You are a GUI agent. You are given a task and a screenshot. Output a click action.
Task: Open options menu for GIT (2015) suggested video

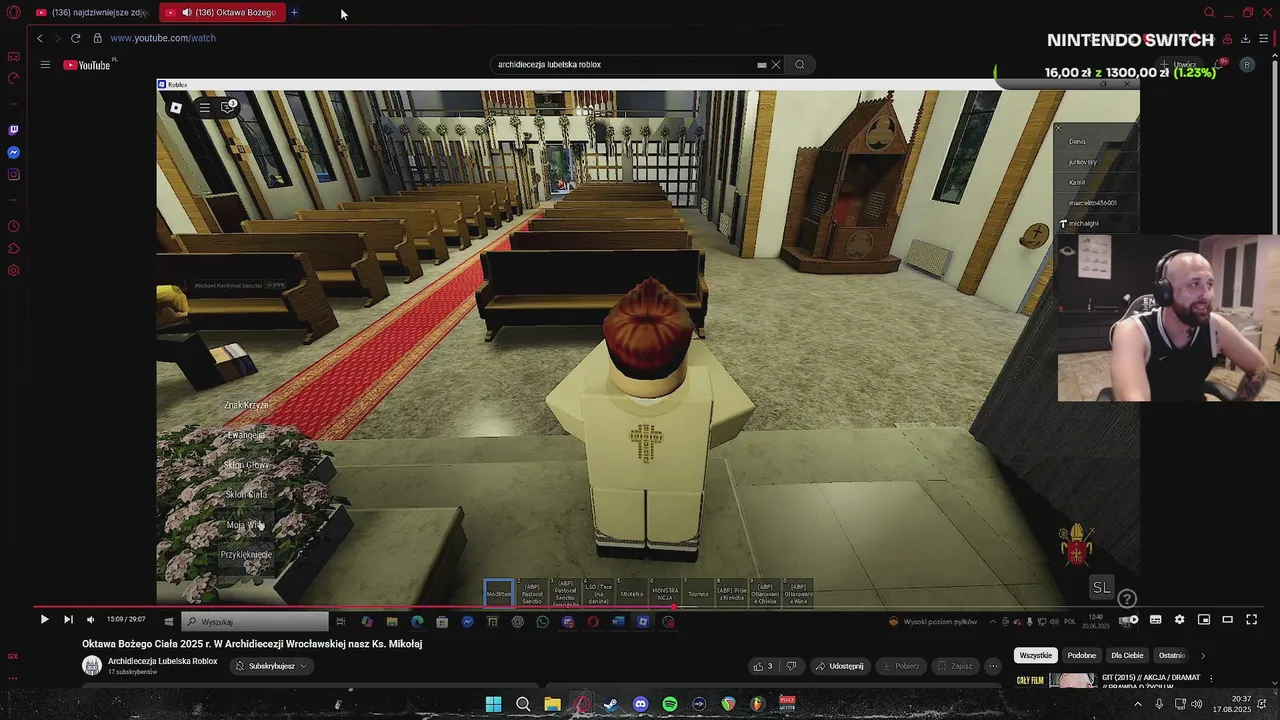[1211, 679]
